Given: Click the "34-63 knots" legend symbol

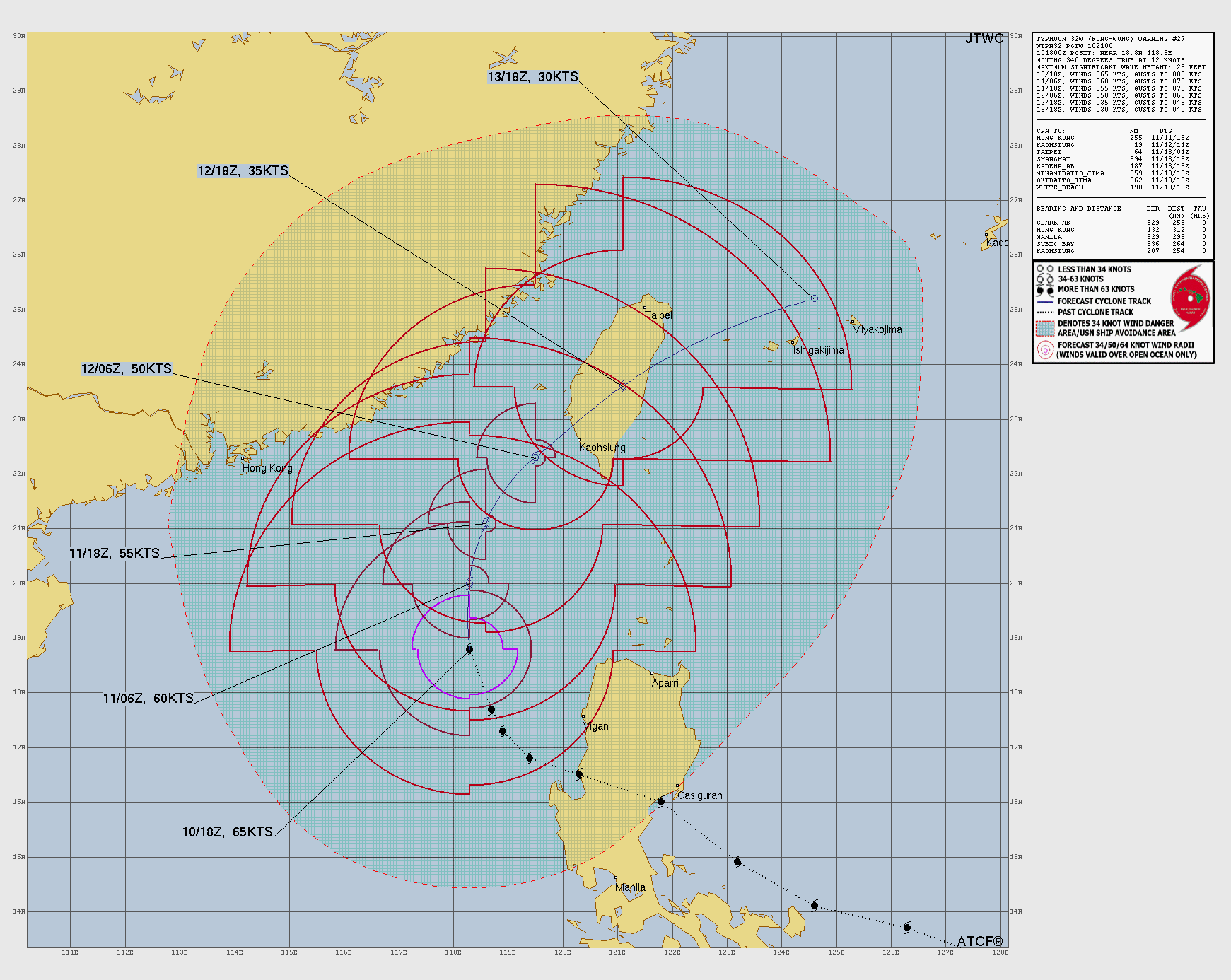Looking at the screenshot, I should coord(1045,279).
